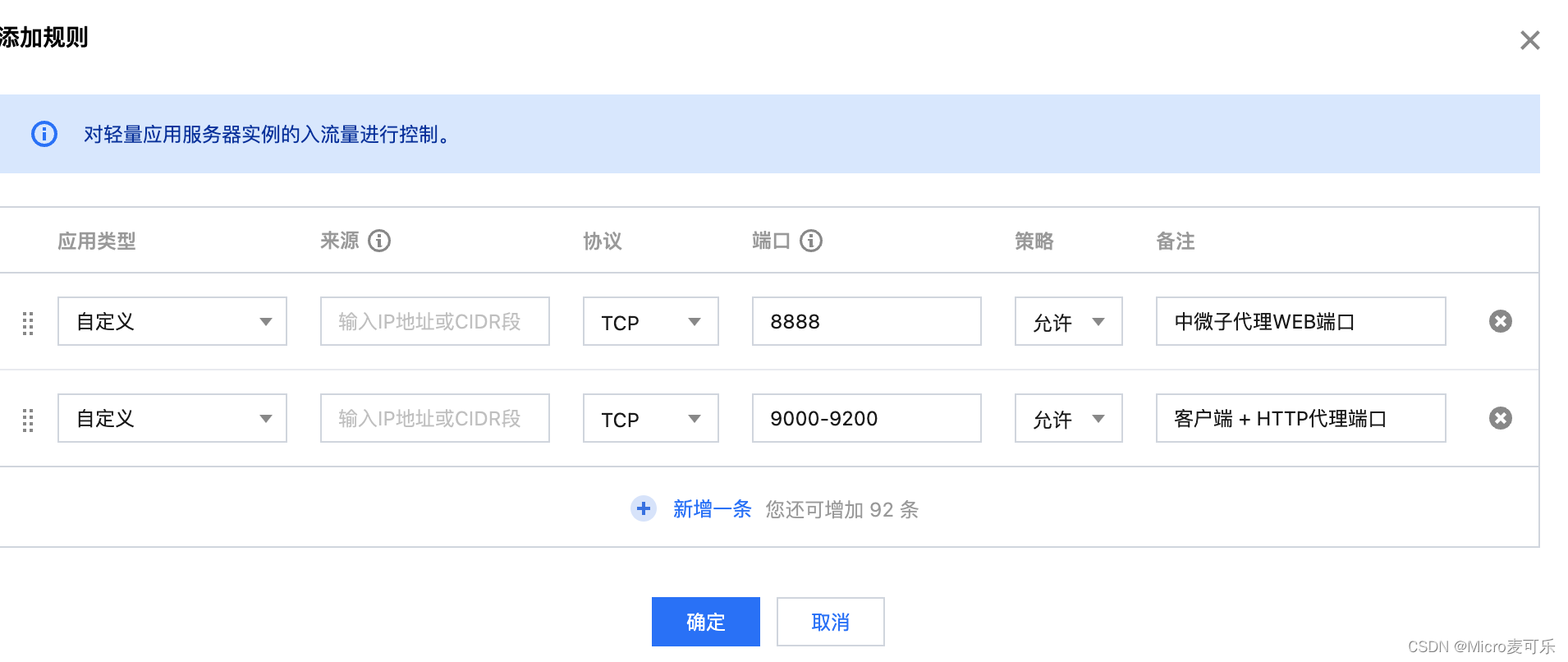Cancel with the 取消 button

pos(831,622)
